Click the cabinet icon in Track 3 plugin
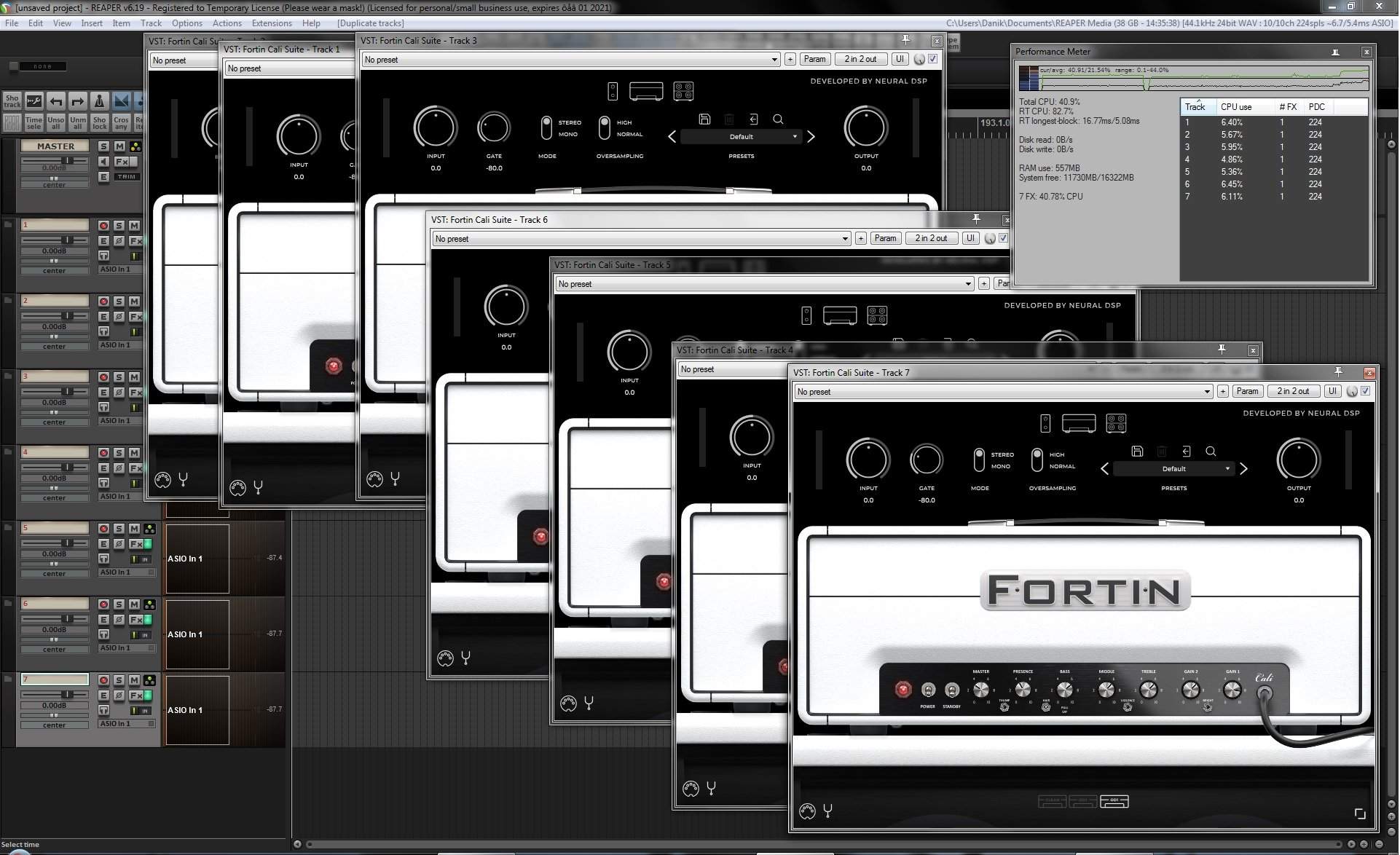Viewport: 1400px width, 855px height. coord(683,91)
